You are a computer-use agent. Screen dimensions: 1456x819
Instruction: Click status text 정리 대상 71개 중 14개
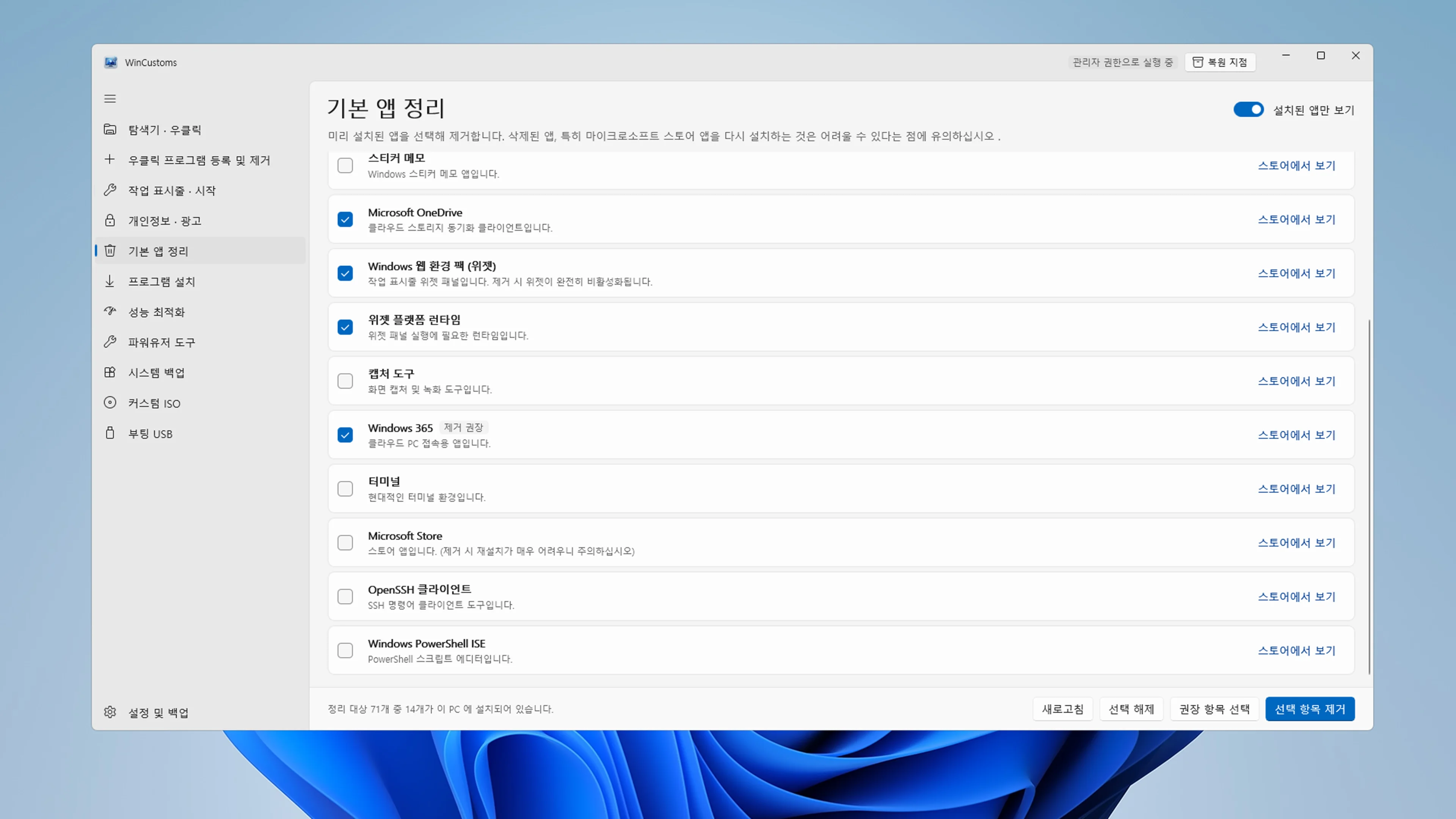tap(440, 709)
